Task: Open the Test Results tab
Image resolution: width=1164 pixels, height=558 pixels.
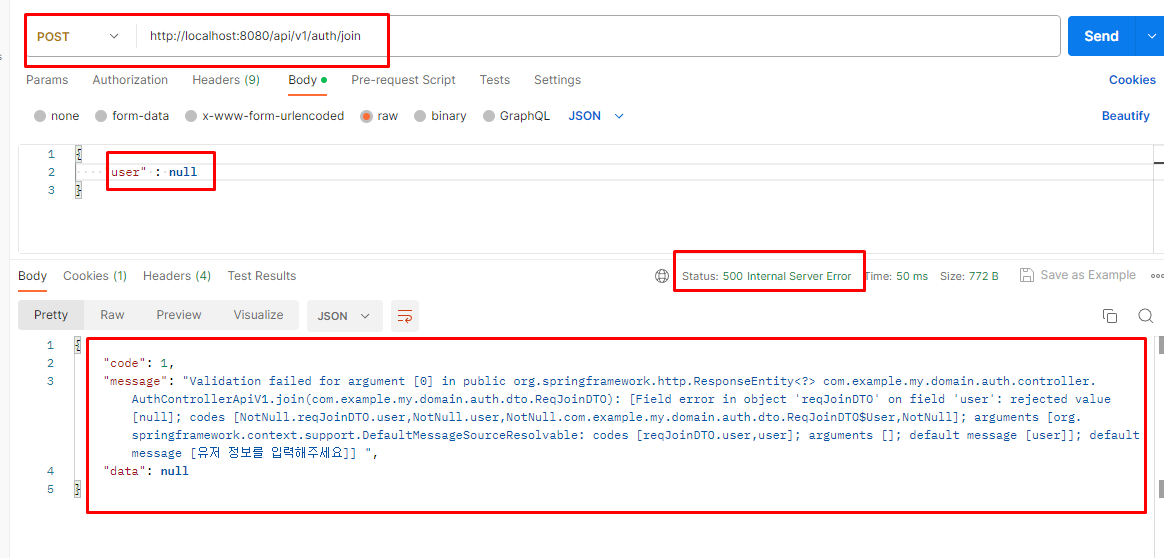Action: (x=261, y=275)
